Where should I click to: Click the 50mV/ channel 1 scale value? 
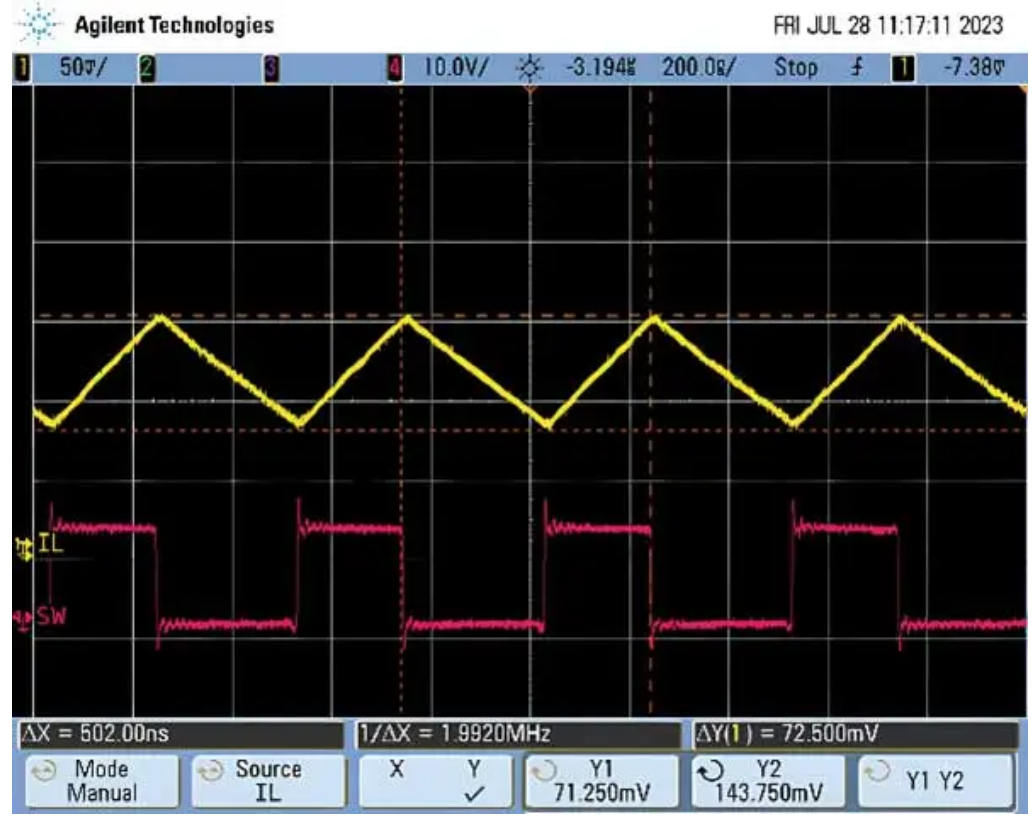82,67
